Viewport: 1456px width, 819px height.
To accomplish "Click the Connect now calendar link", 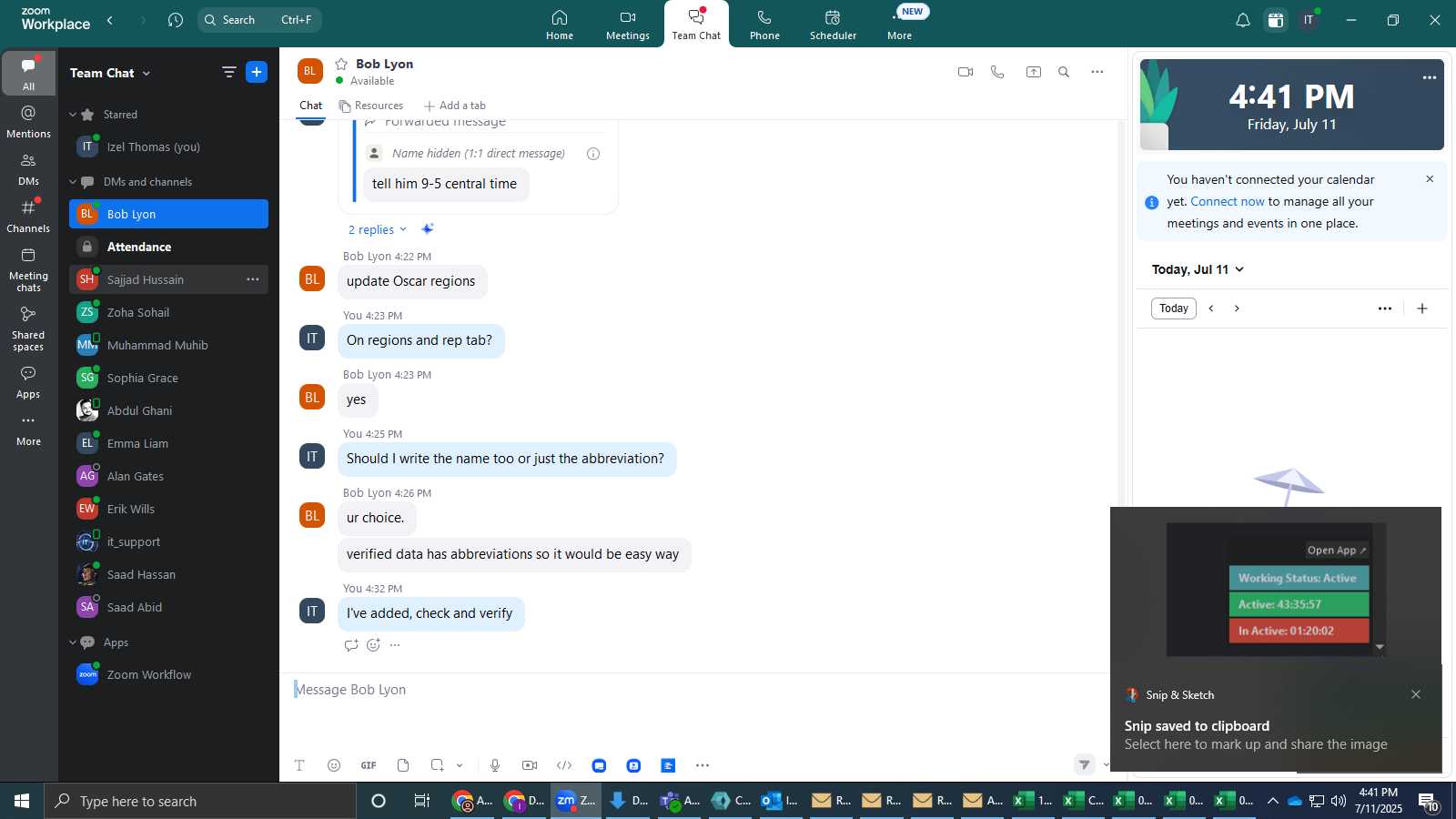I will pyautogui.click(x=1228, y=201).
